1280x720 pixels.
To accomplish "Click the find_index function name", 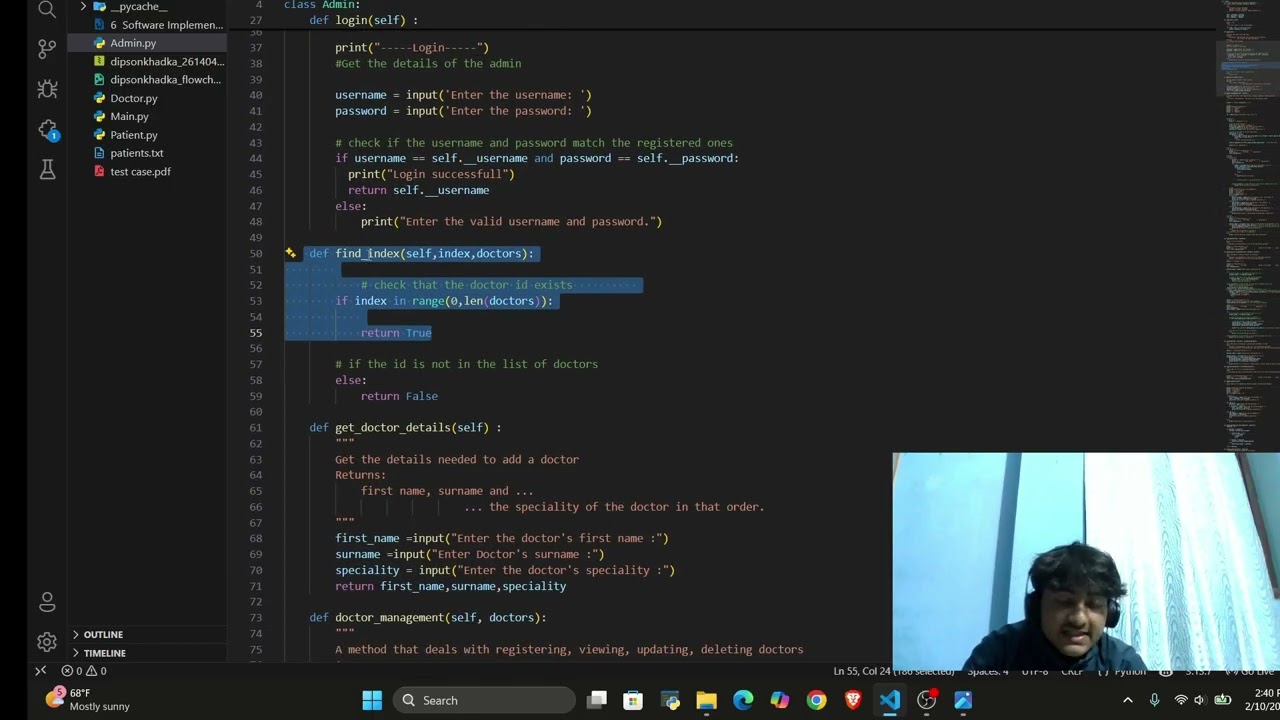I will (367, 253).
